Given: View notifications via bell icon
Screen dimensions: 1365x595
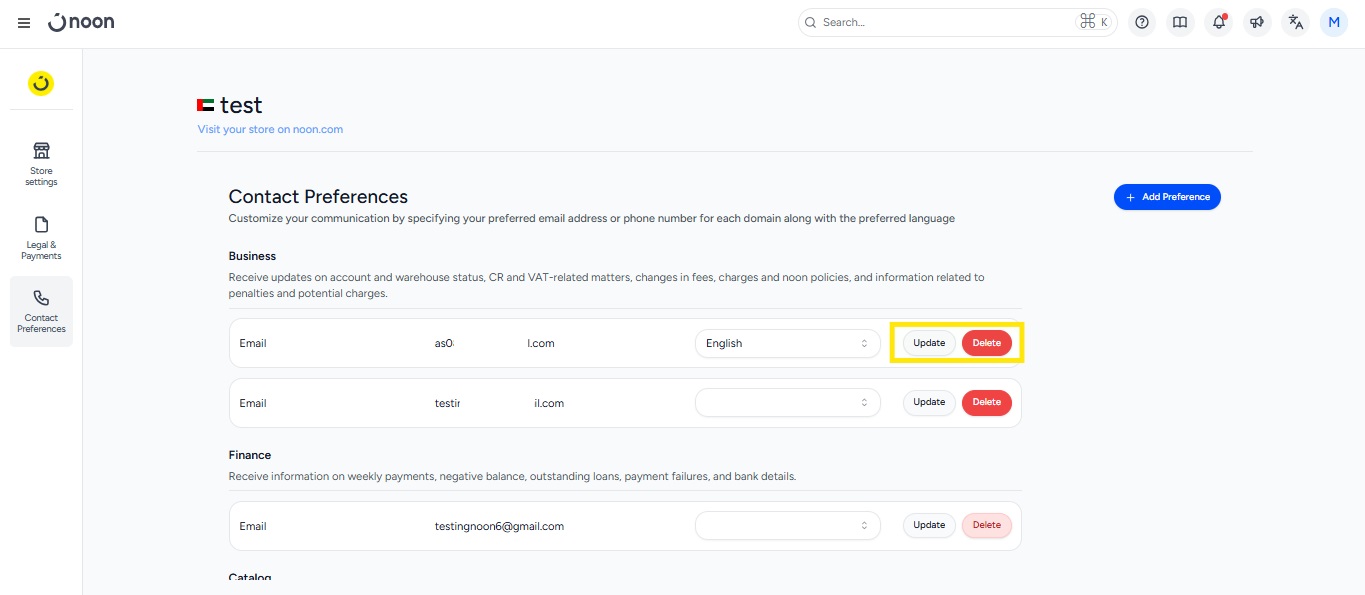Looking at the screenshot, I should (x=1218, y=22).
